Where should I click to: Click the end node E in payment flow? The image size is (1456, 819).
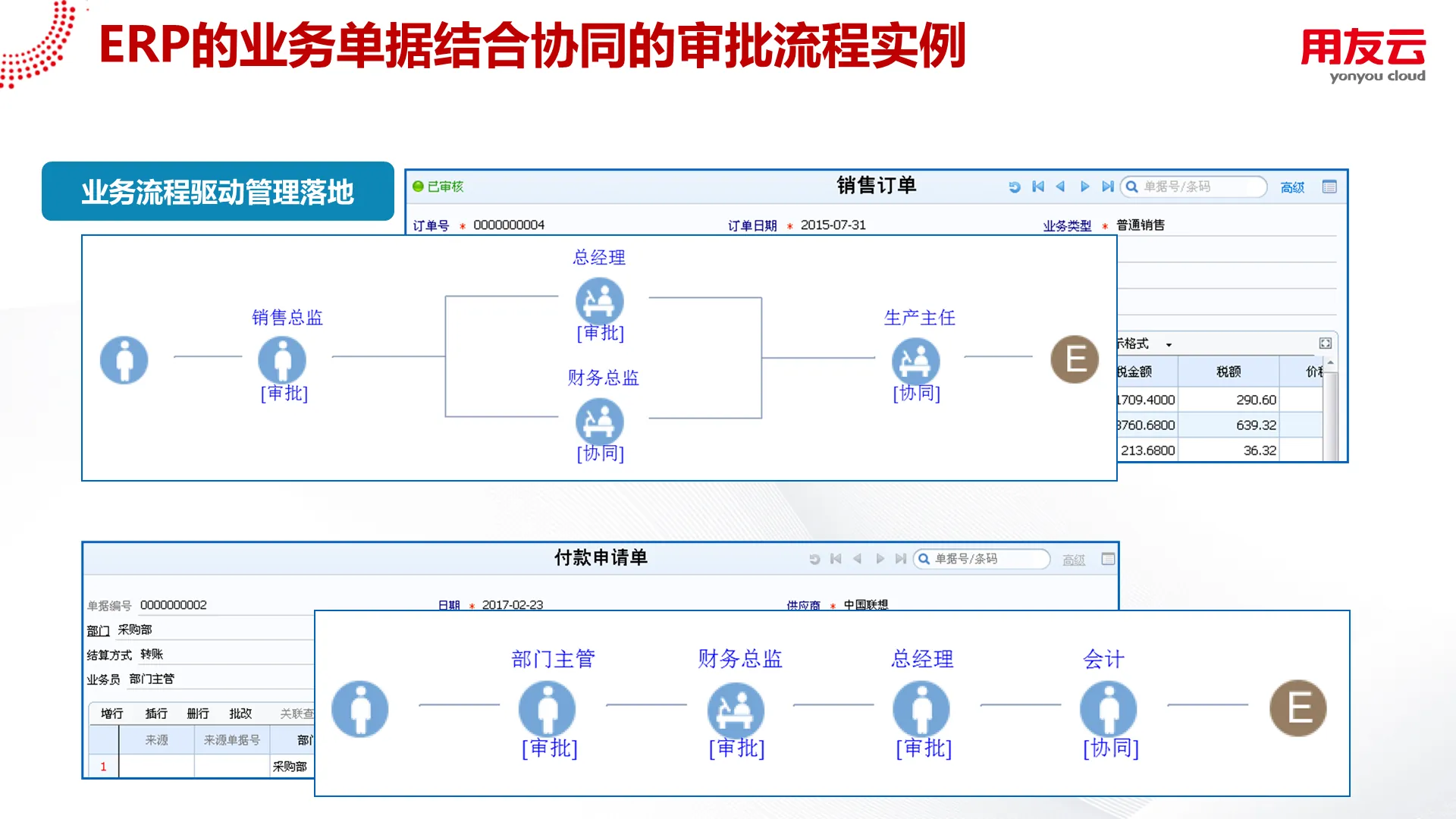[1298, 708]
